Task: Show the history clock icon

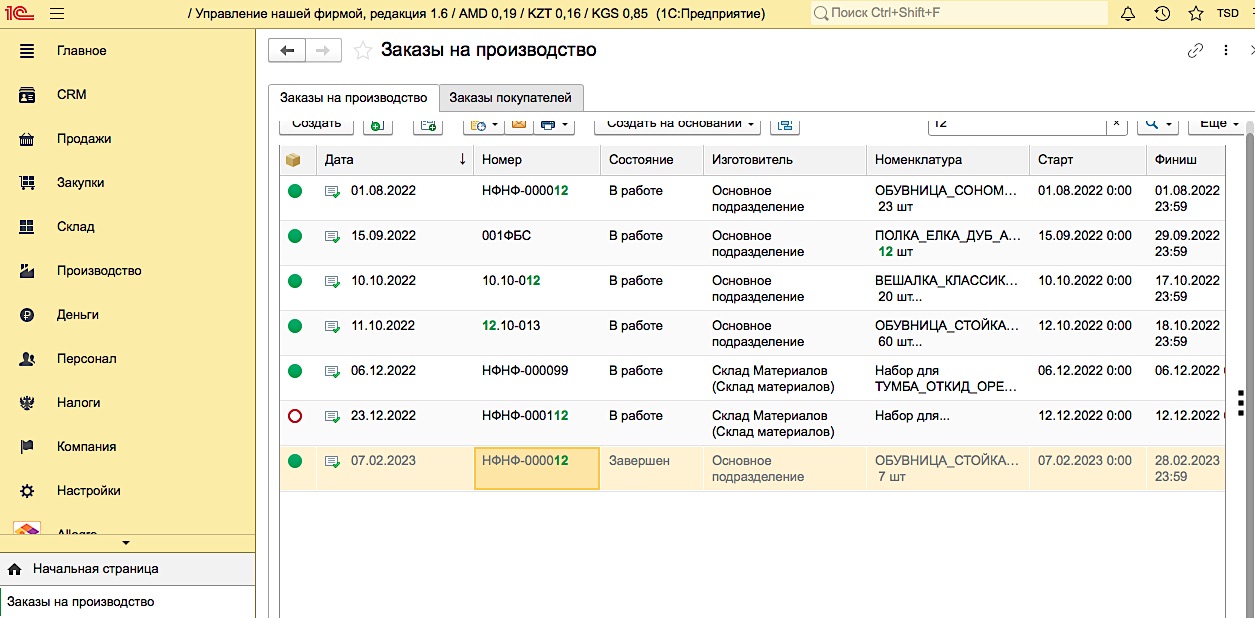Action: 1162,14
